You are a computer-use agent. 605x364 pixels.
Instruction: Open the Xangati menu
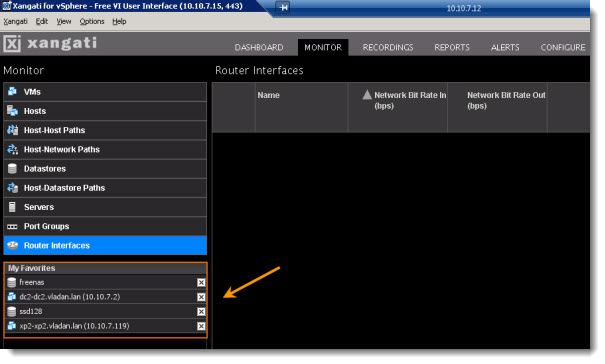pyautogui.click(x=15, y=22)
